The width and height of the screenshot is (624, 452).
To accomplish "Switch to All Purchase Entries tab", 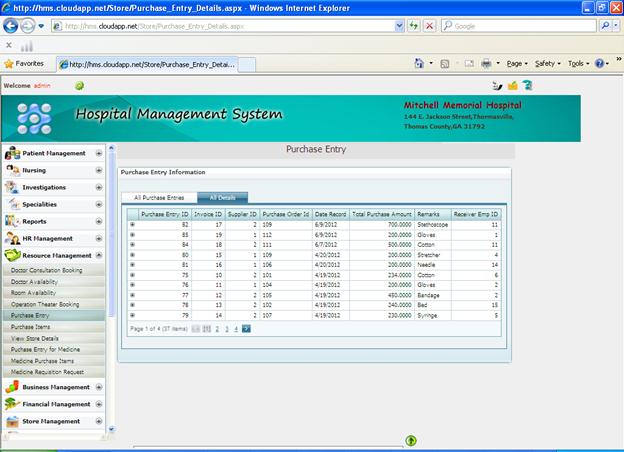I will [159, 197].
